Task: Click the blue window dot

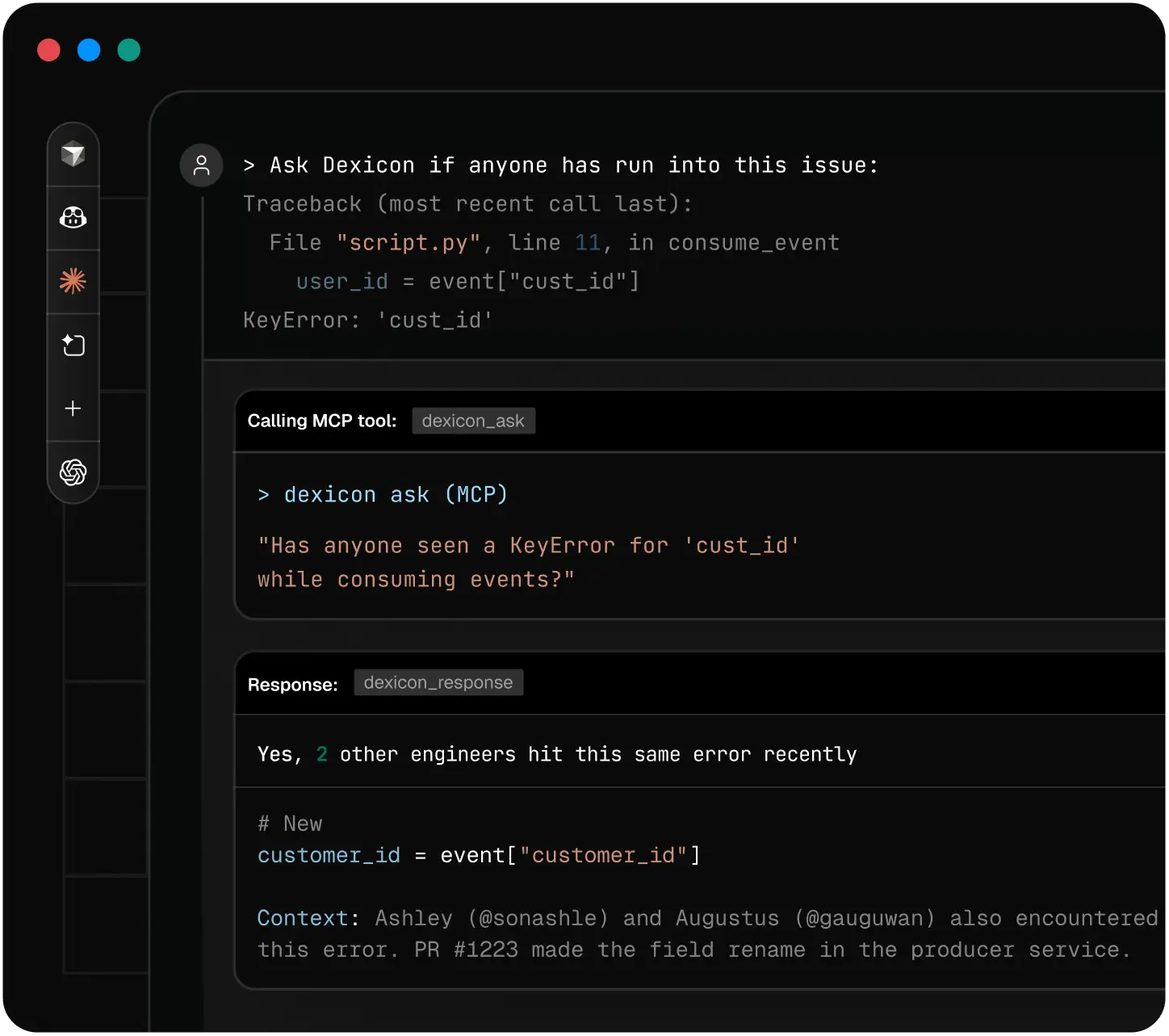Action: pos(89,50)
